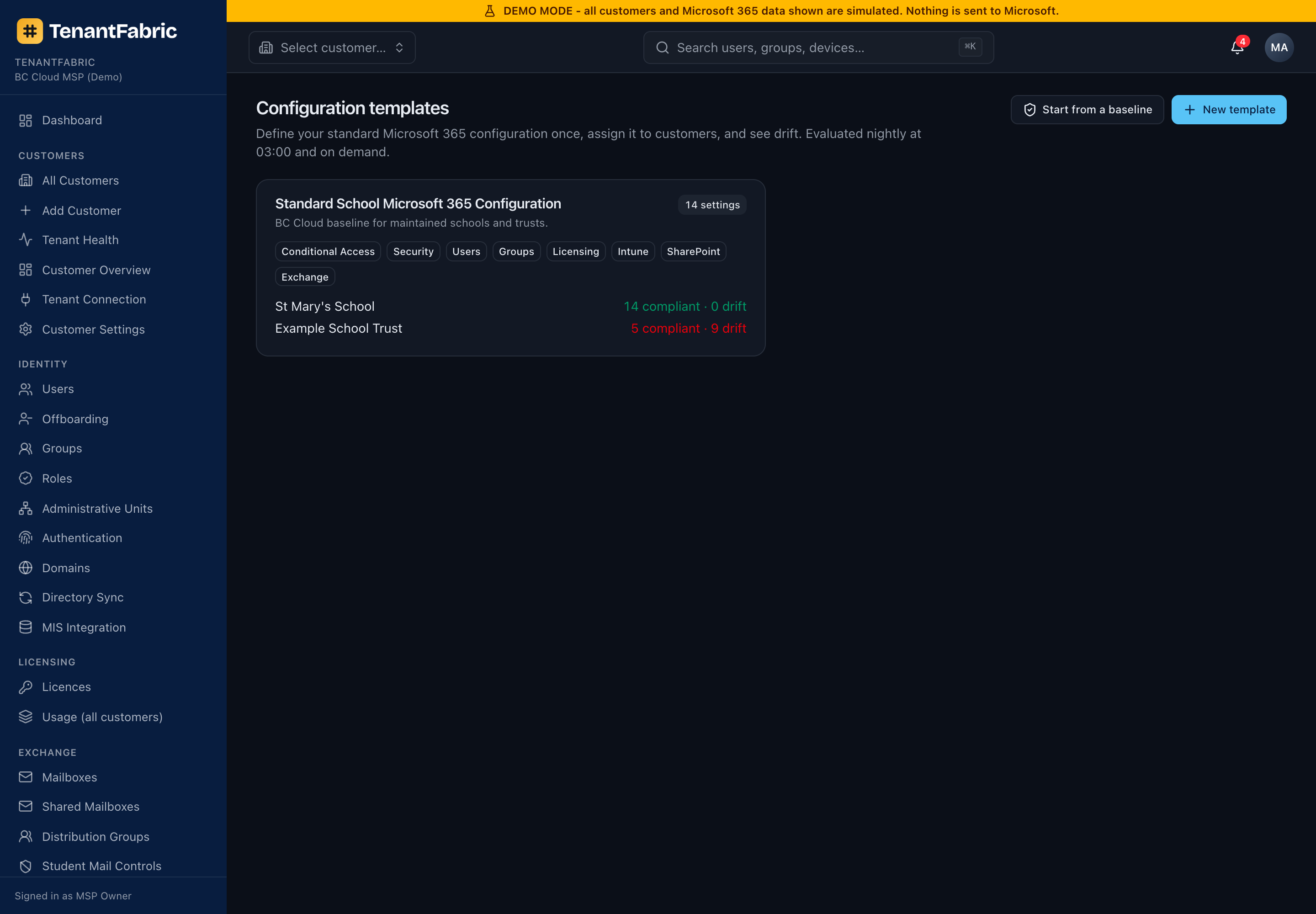Open the MA user avatar menu
Viewport: 1316px width, 914px height.
1279,48
